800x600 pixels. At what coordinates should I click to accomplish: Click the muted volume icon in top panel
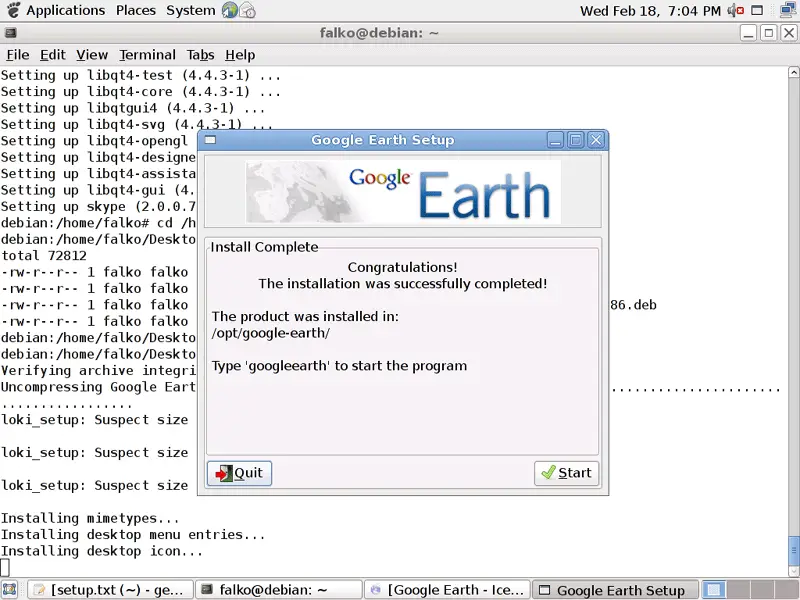(735, 10)
